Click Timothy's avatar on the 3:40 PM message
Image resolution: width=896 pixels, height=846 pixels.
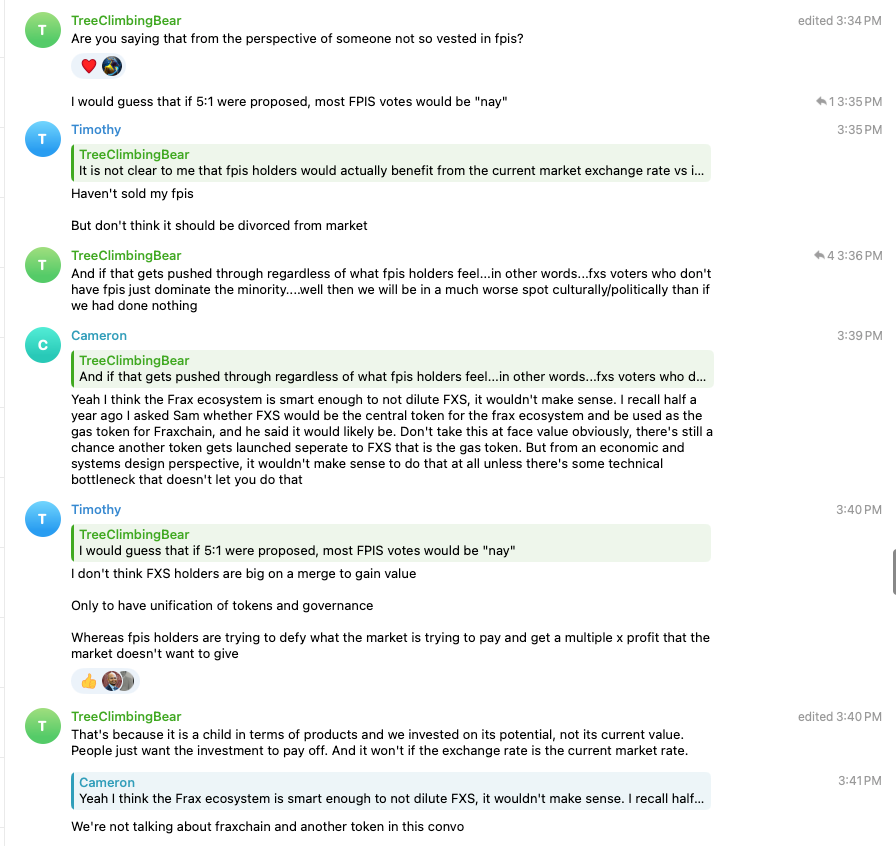[x=41, y=519]
